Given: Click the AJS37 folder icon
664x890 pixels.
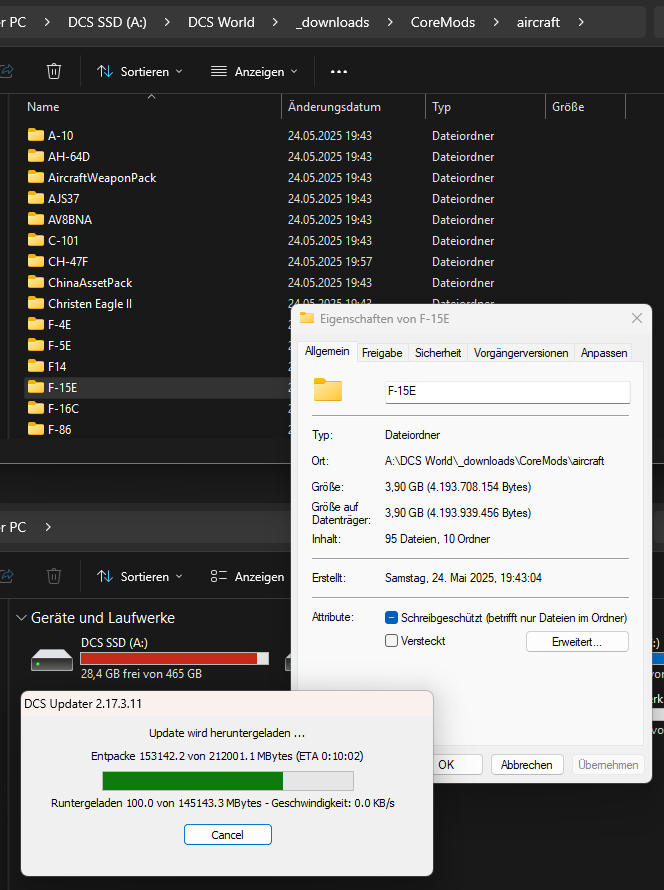Looking at the screenshot, I should tap(36, 198).
